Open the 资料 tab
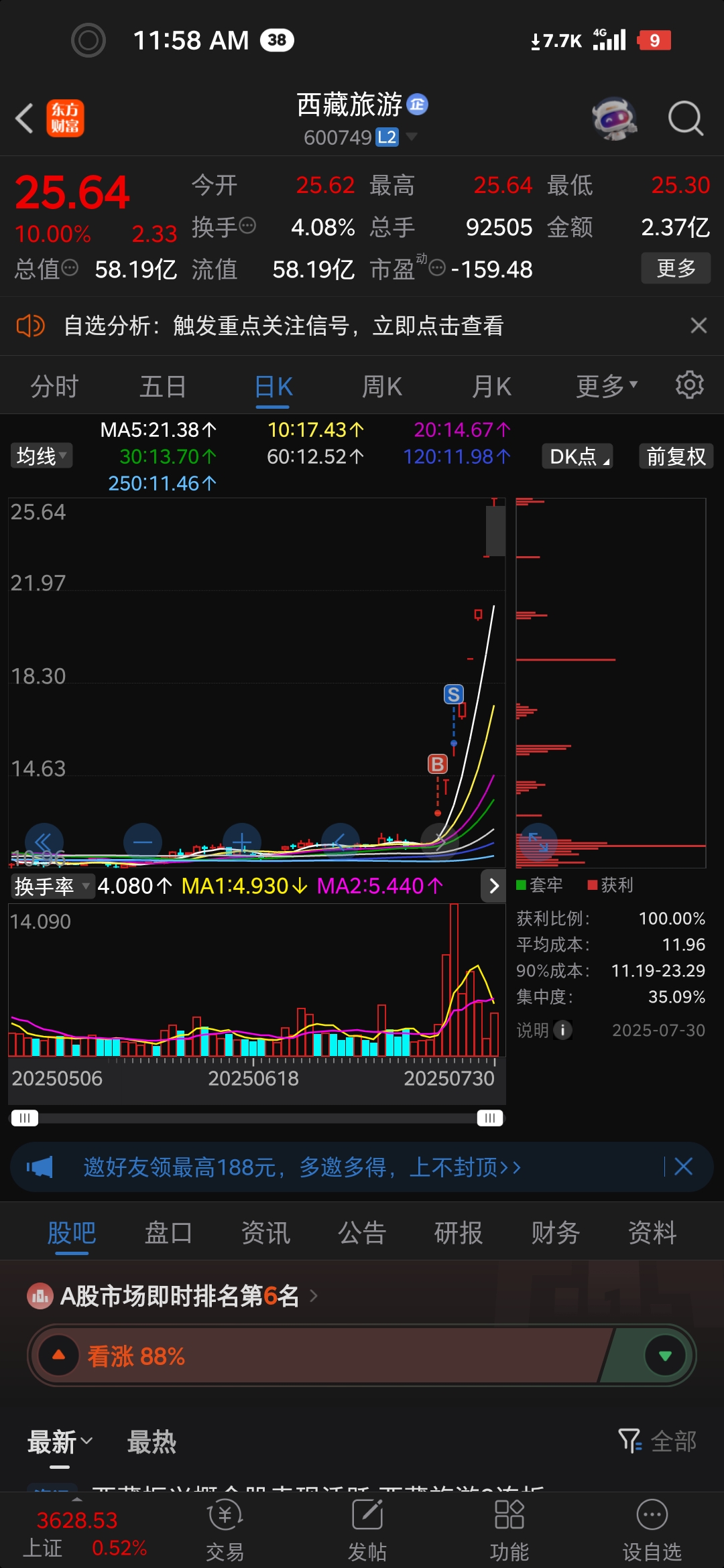The image size is (724, 1568). coord(652,1232)
